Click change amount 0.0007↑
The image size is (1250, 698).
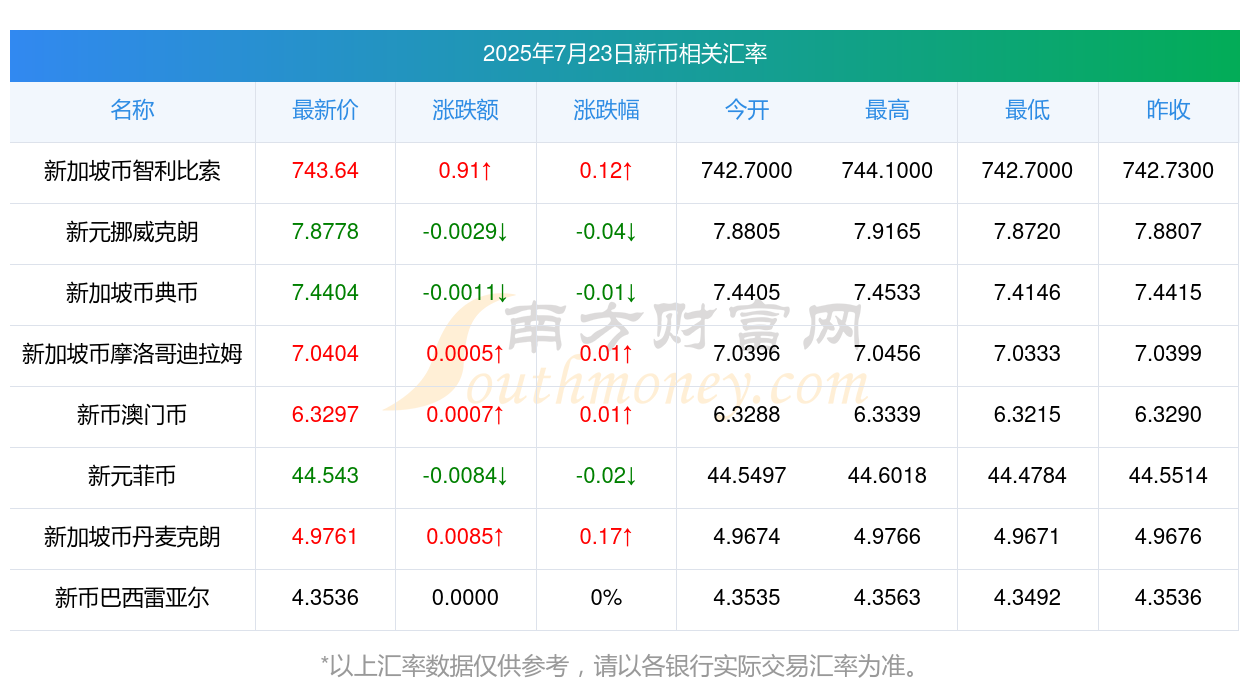pyautogui.click(x=466, y=415)
